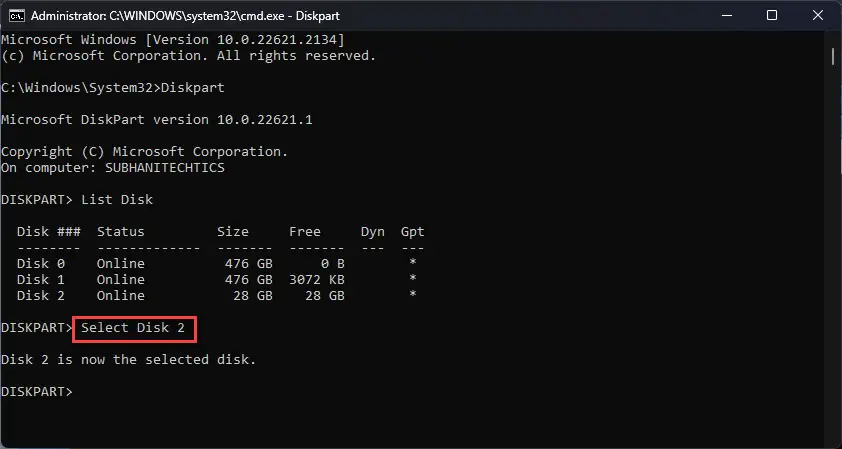Click the 'C:\Windows\System32>Diskpart' command line

point(113,88)
